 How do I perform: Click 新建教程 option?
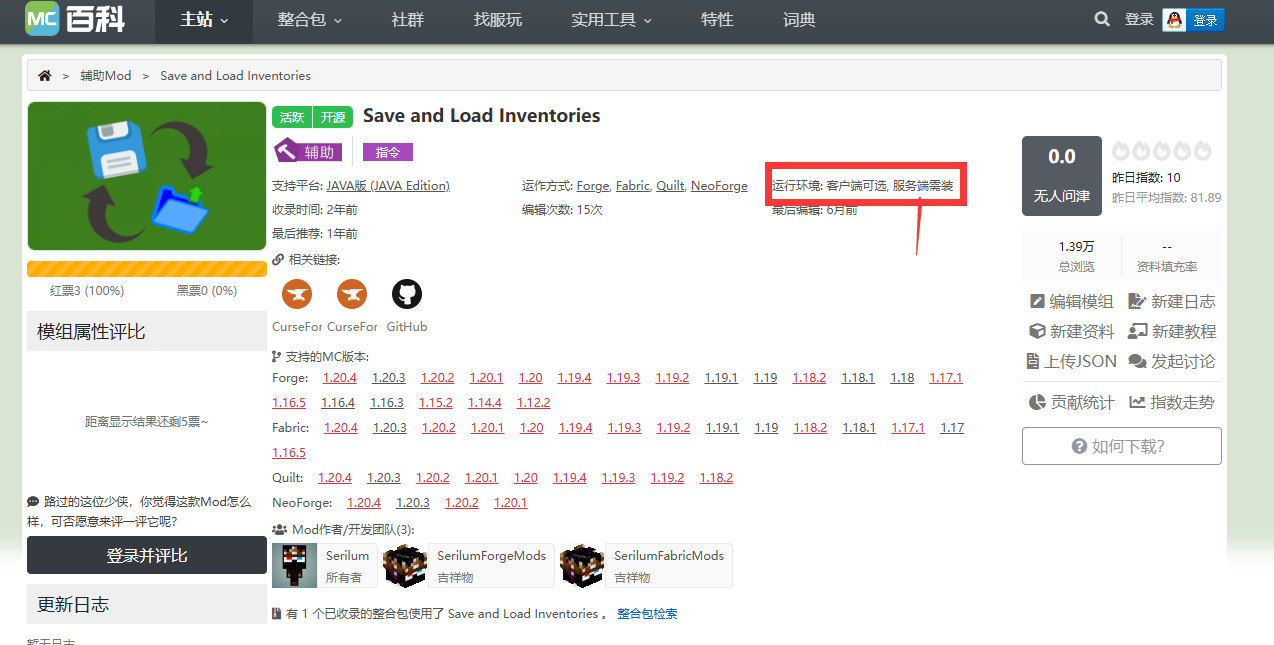point(1171,331)
